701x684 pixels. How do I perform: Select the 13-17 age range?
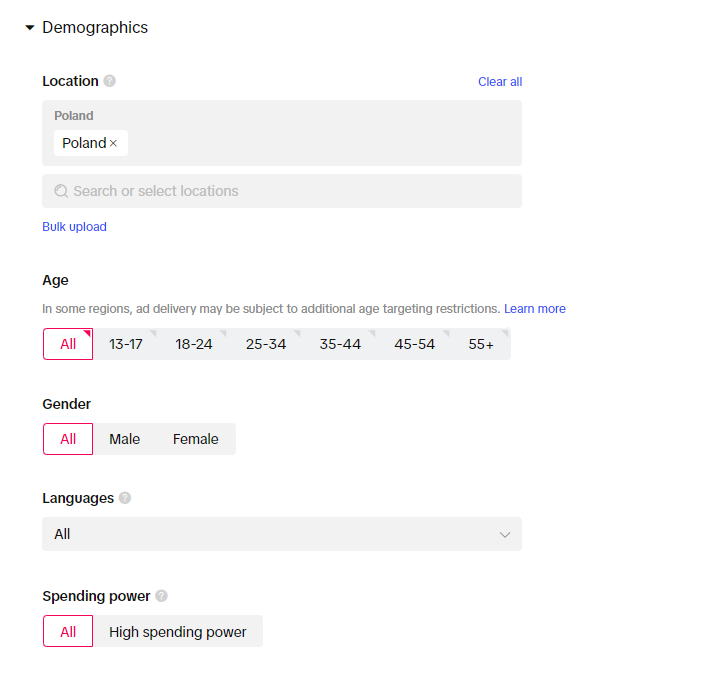[x=126, y=344]
